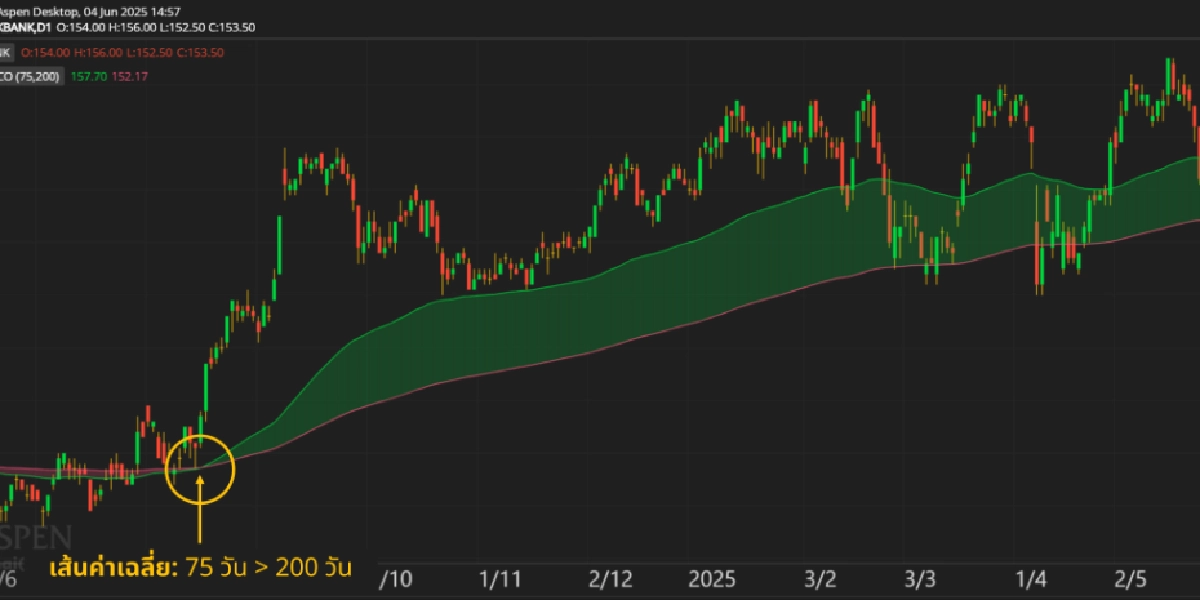The width and height of the screenshot is (1200, 600).
Task: Click the pink 152.17 indicator value
Action: [131, 77]
